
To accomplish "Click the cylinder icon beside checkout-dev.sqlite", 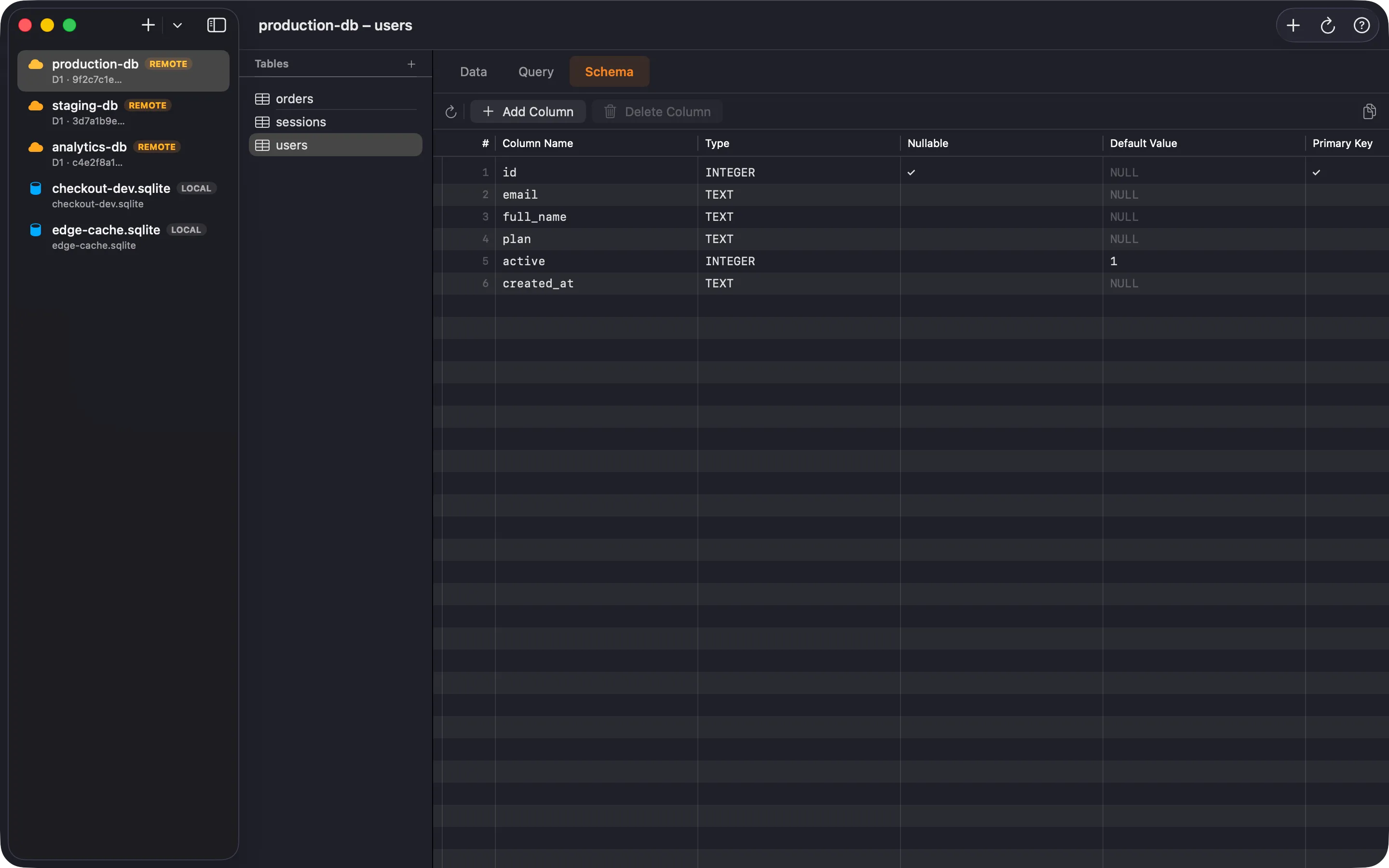I will pos(36,188).
